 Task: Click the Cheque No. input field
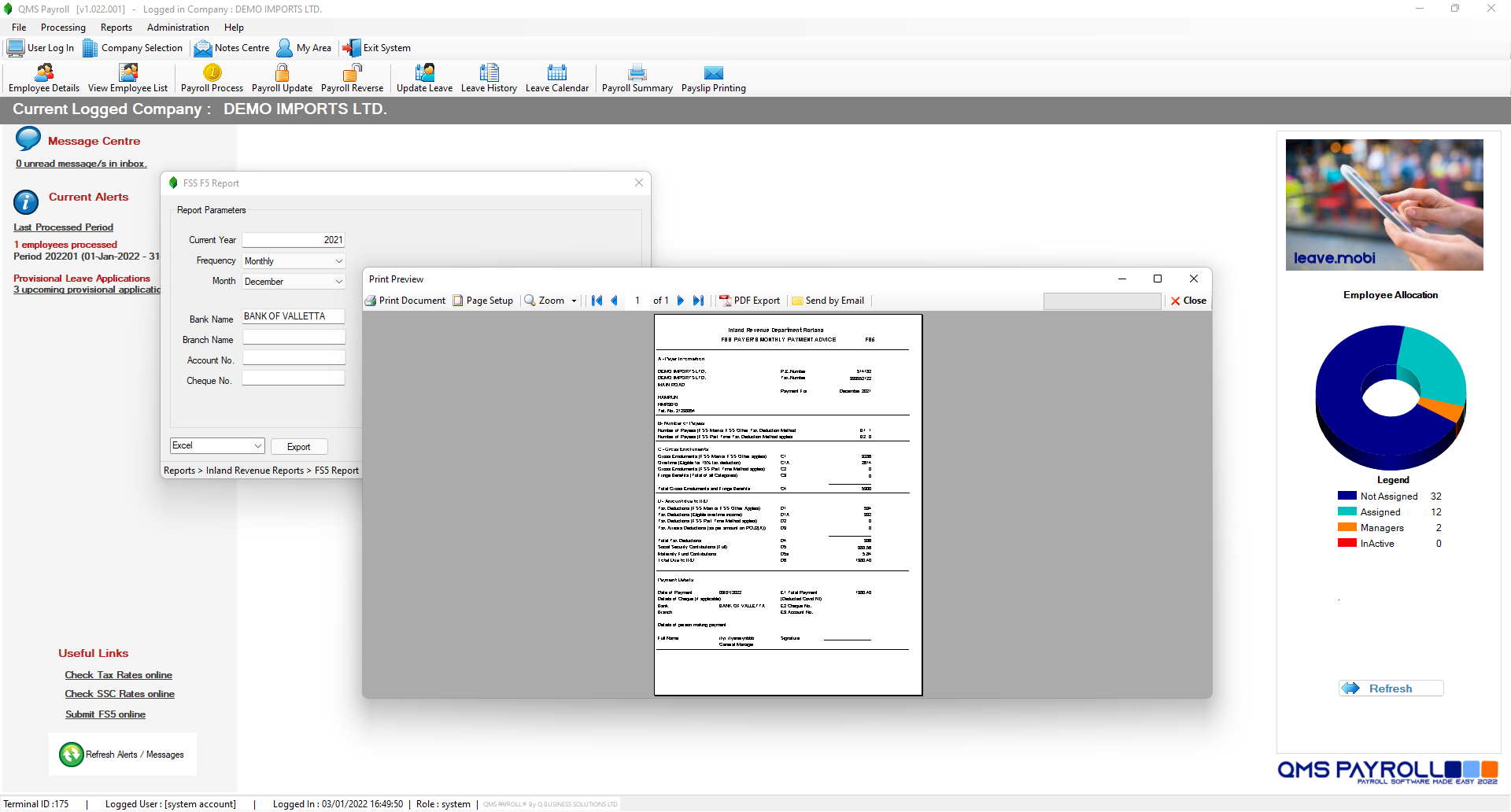click(294, 378)
